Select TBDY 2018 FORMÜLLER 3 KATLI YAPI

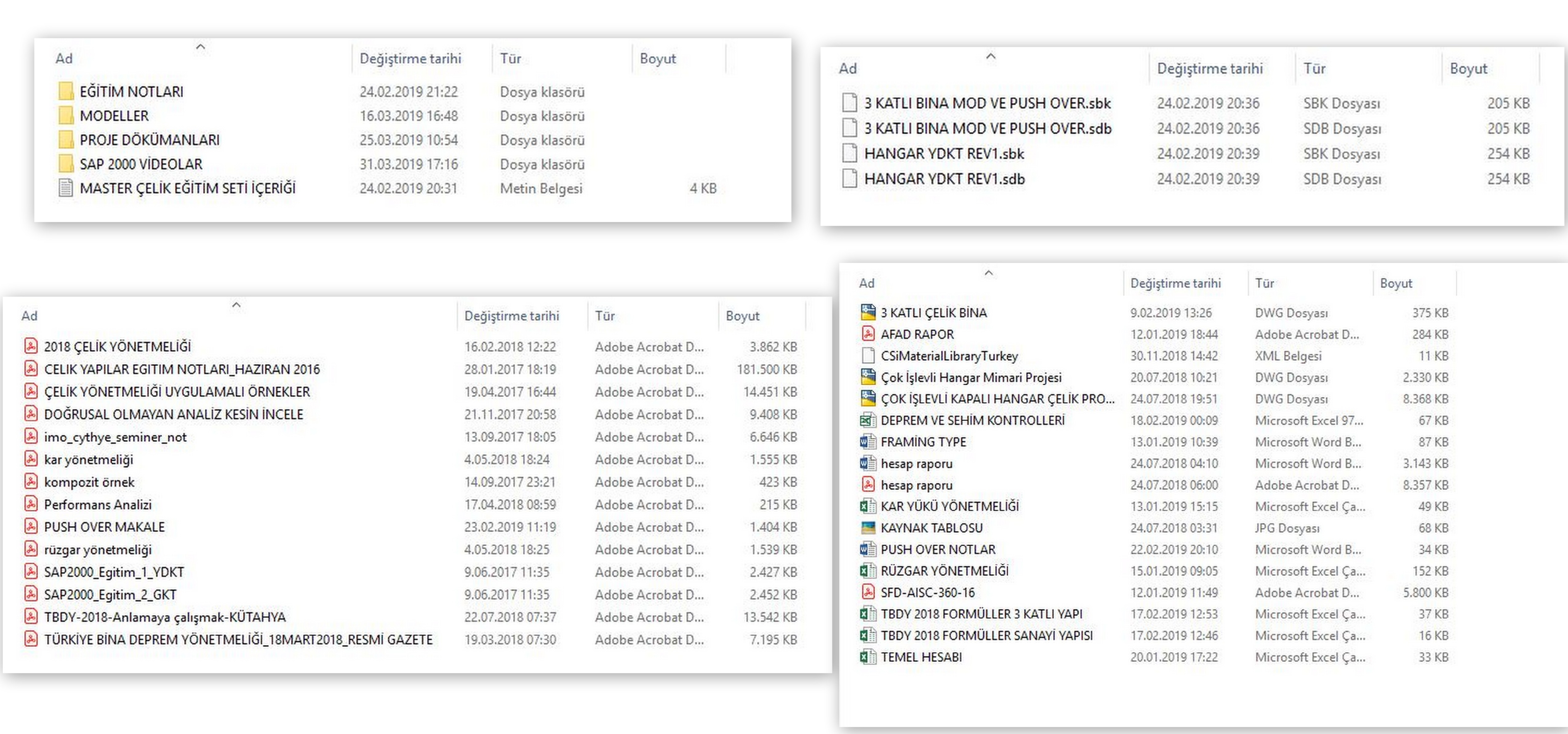click(x=981, y=613)
